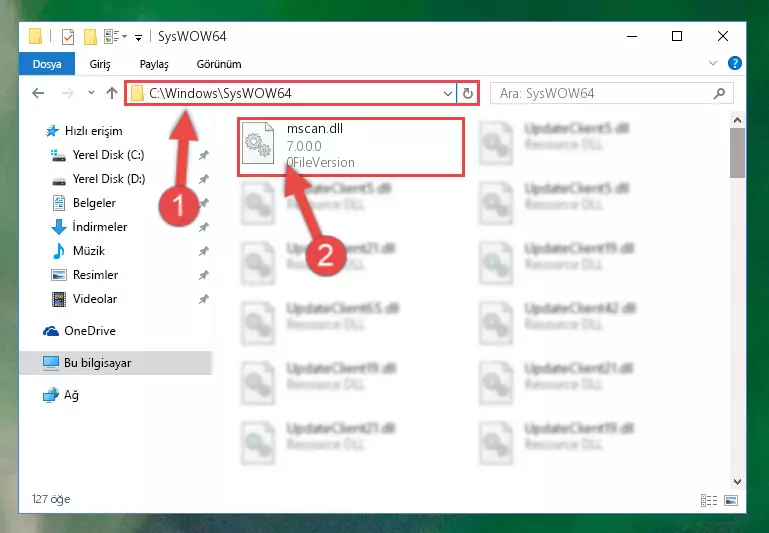Open the Explorer help button
This screenshot has height=533, width=769.
[x=734, y=63]
